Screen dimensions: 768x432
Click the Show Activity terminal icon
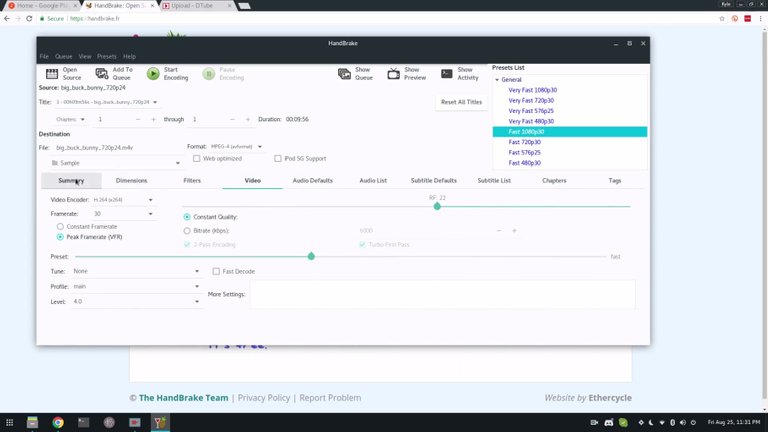coord(447,73)
